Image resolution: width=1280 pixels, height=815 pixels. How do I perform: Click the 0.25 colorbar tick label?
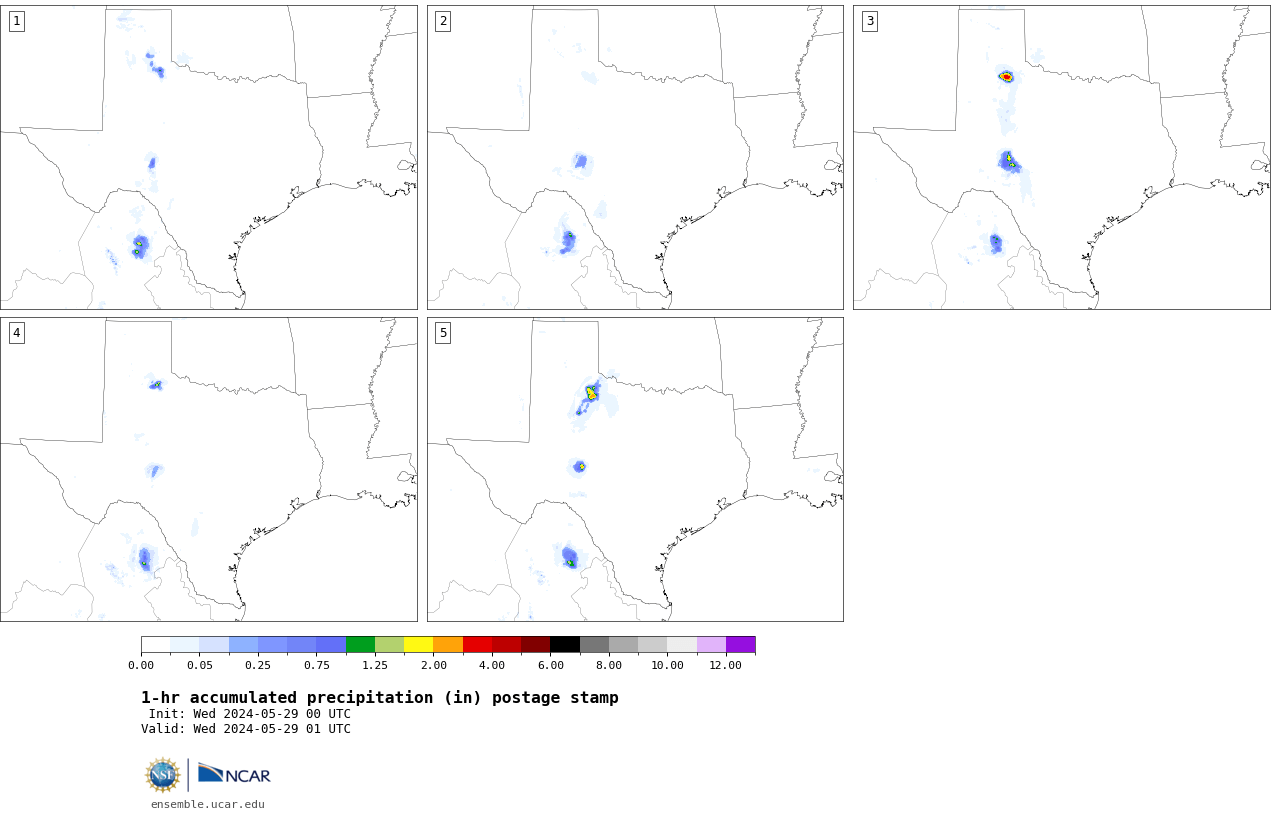tap(258, 665)
